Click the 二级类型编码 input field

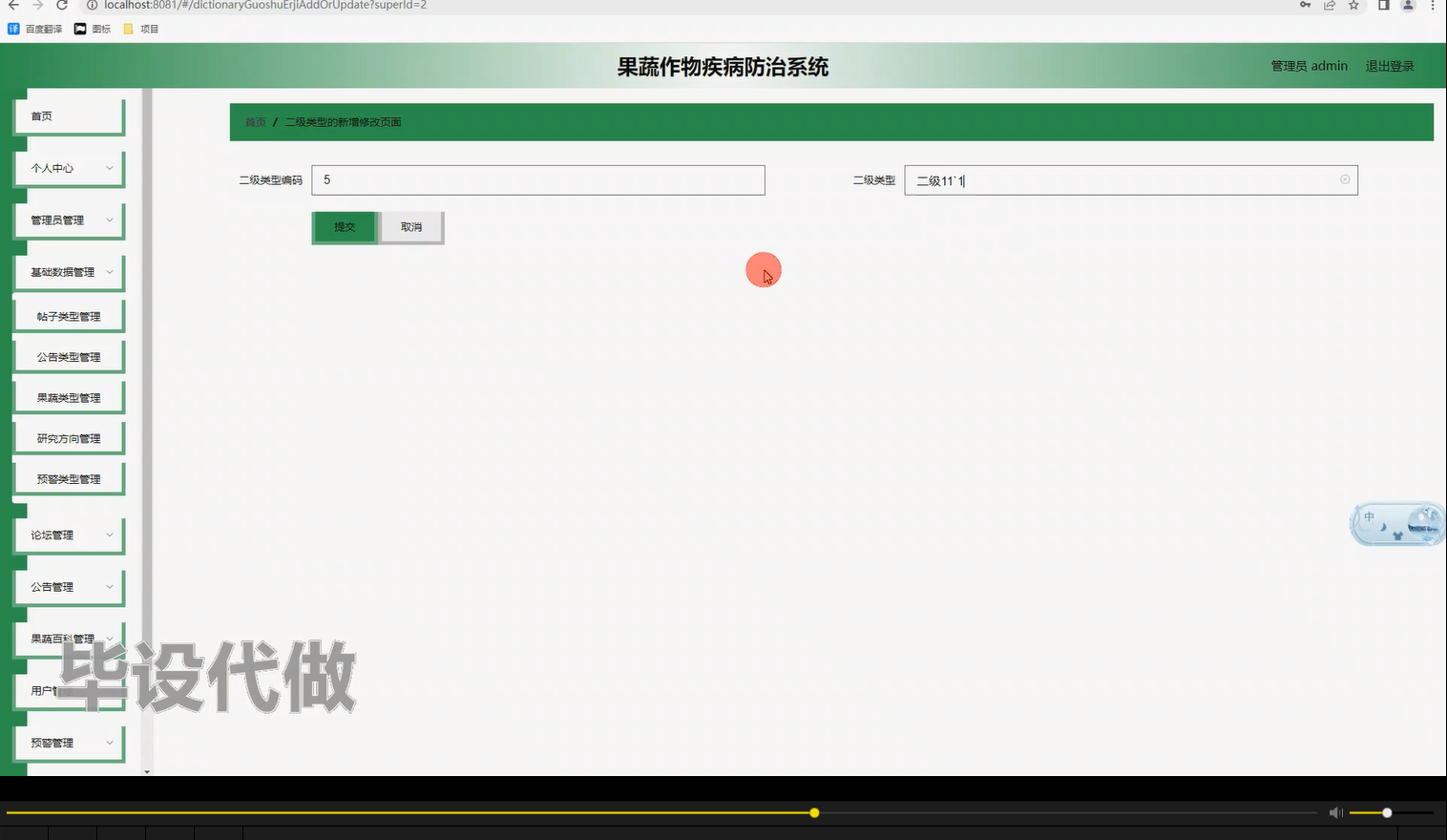pos(537,179)
